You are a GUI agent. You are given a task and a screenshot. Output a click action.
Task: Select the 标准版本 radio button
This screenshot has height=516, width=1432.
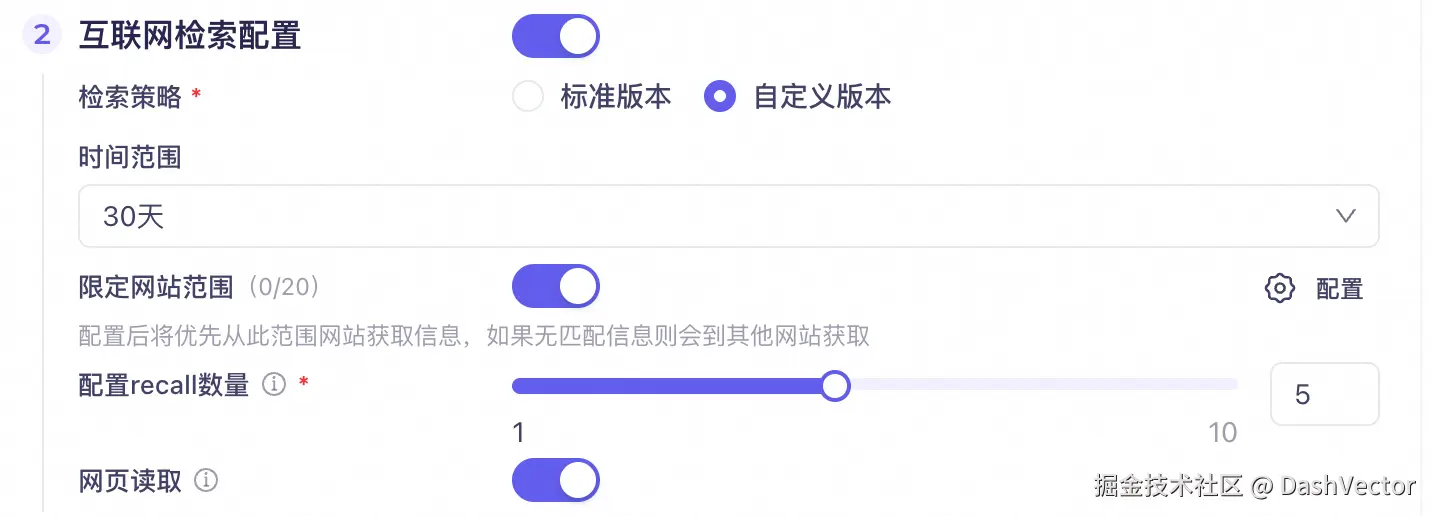(527, 97)
